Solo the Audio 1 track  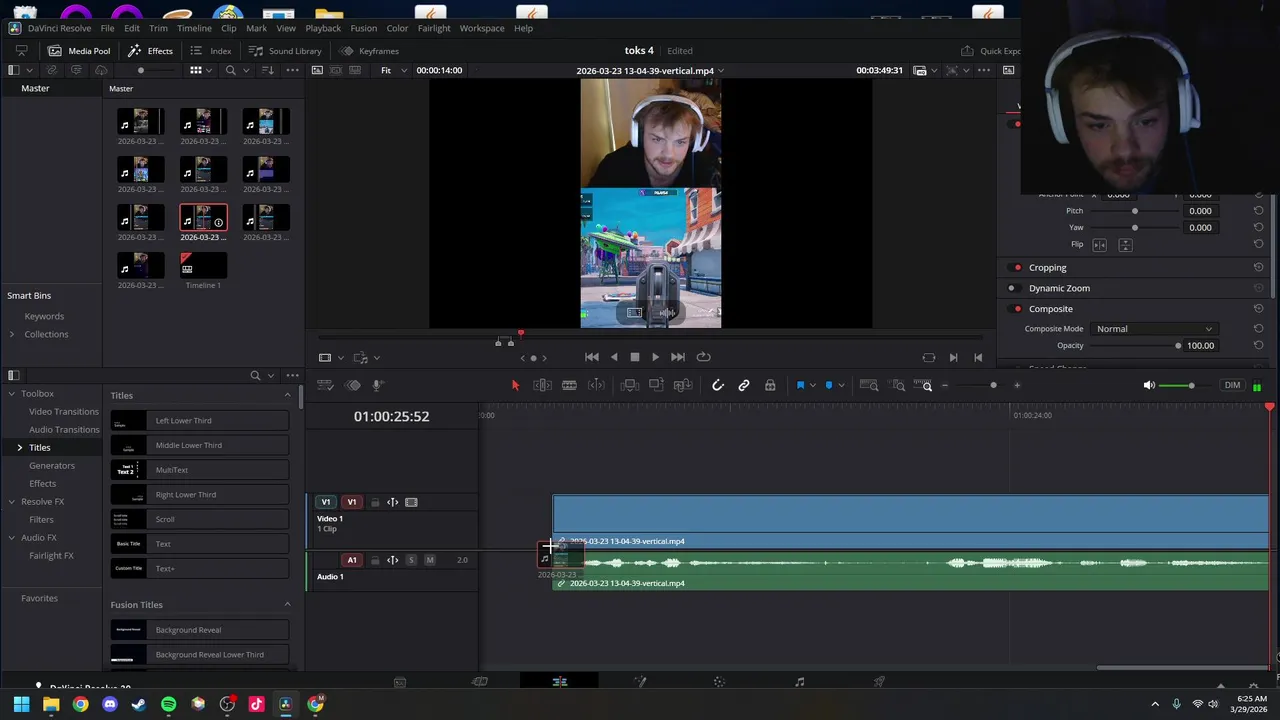tap(411, 560)
